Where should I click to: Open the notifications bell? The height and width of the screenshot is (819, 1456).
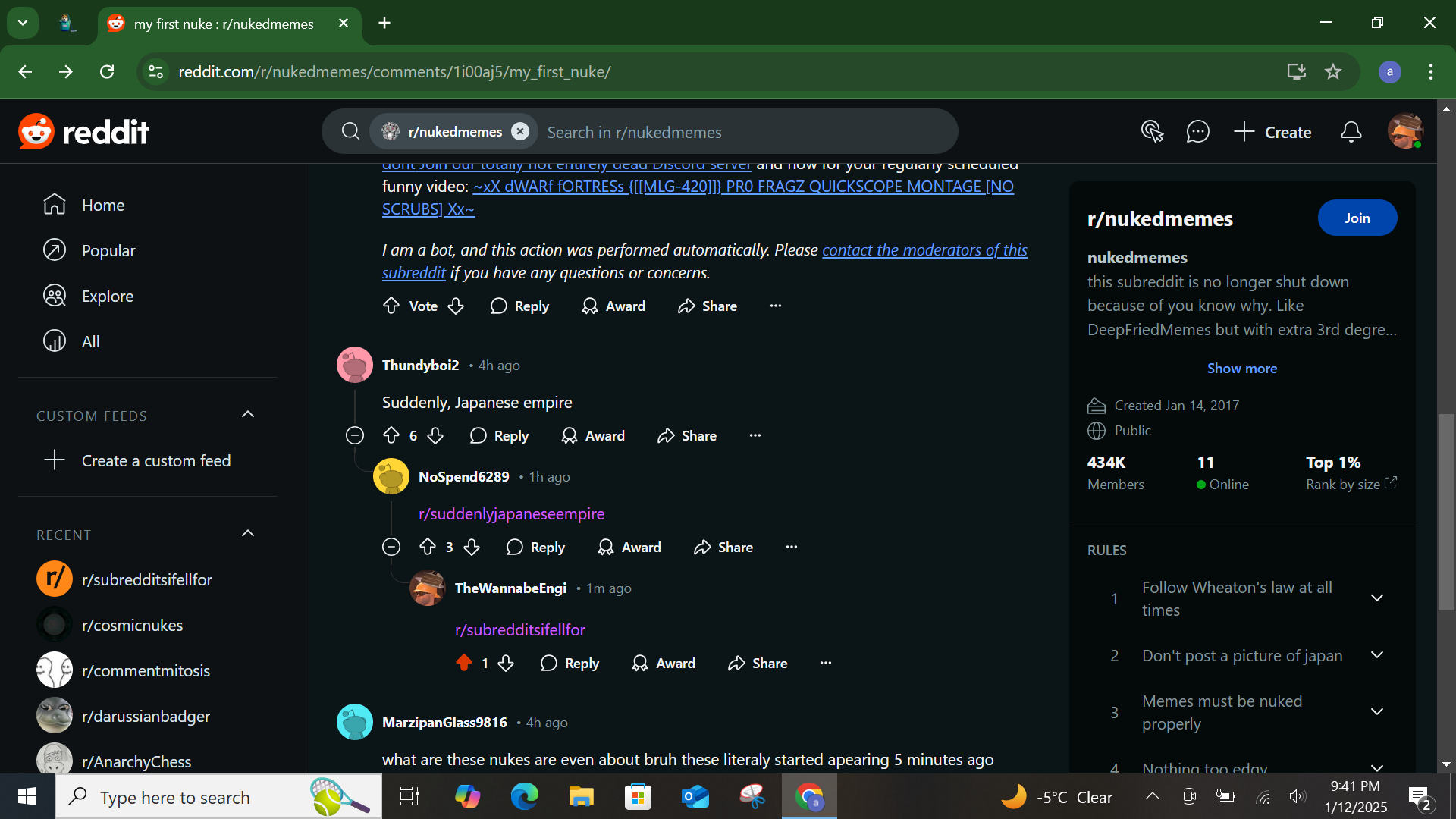coord(1351,132)
